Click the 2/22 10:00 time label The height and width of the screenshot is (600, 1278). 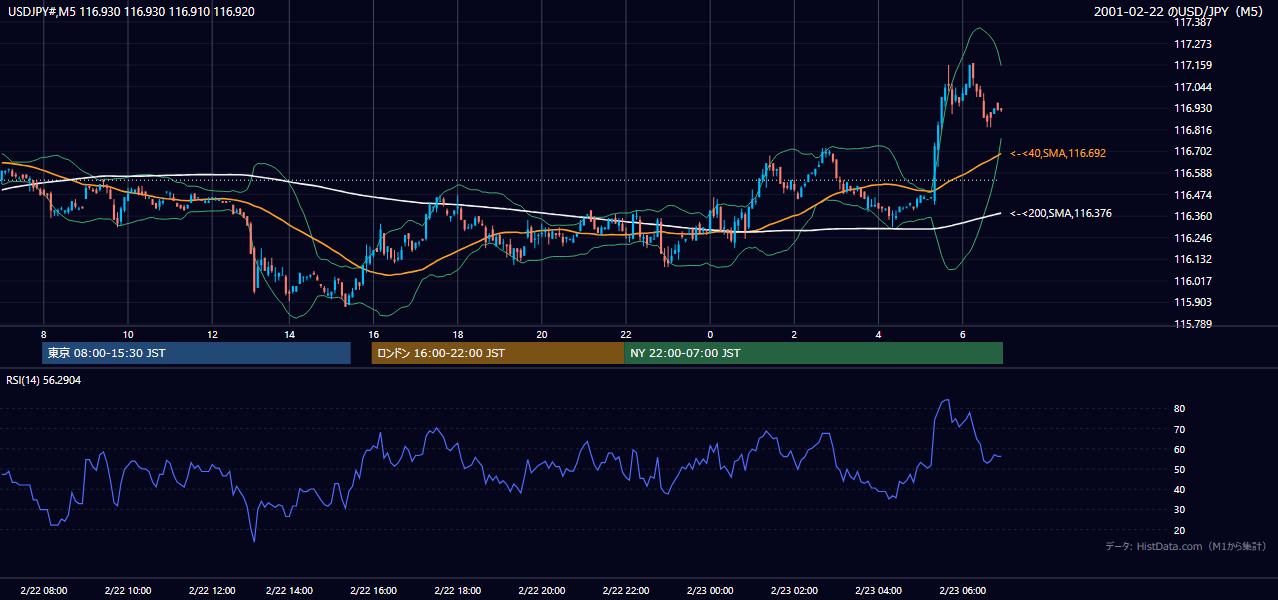(x=127, y=591)
